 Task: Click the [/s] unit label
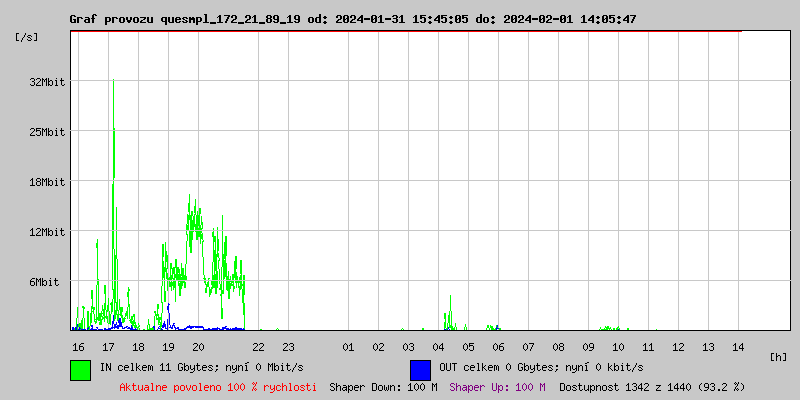tap(27, 37)
